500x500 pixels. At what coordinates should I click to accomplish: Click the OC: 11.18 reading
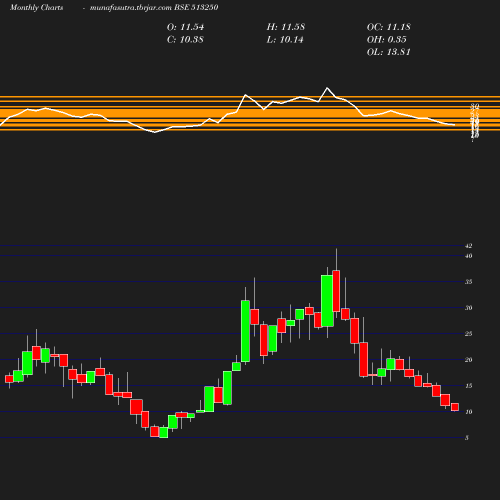(x=389, y=27)
